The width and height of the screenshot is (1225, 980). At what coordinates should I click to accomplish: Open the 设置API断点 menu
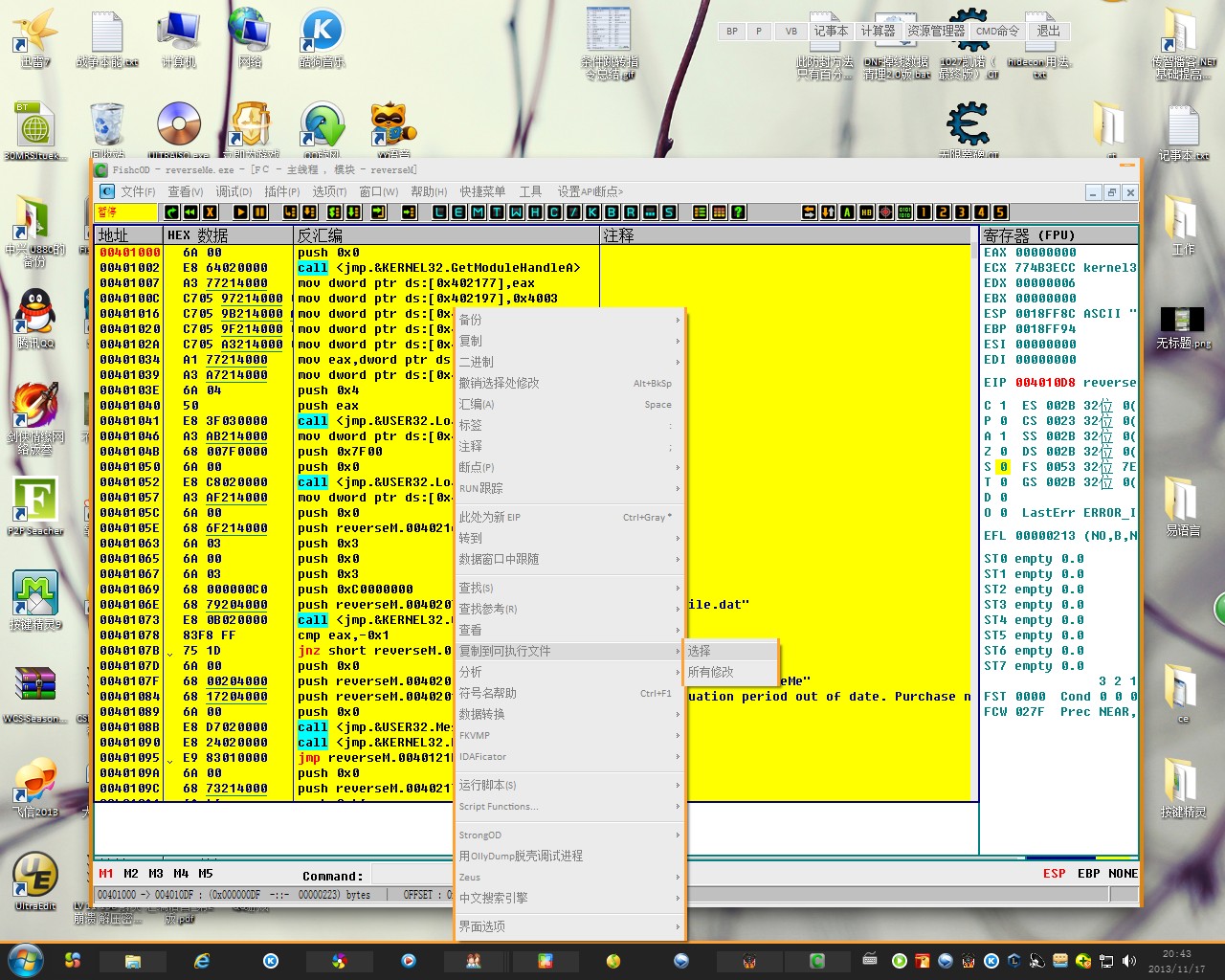pos(590,191)
